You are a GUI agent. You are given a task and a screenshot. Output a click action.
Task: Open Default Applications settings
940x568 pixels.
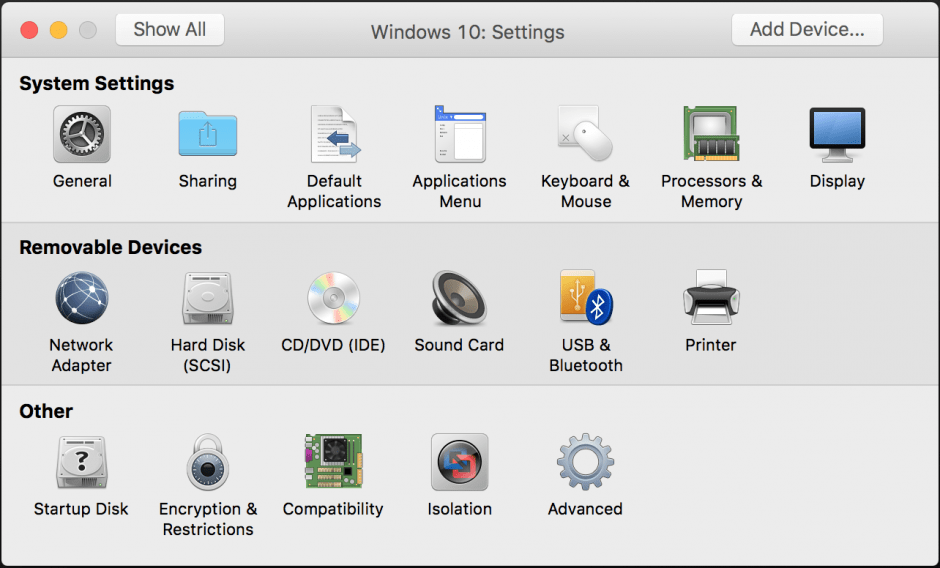click(x=335, y=134)
